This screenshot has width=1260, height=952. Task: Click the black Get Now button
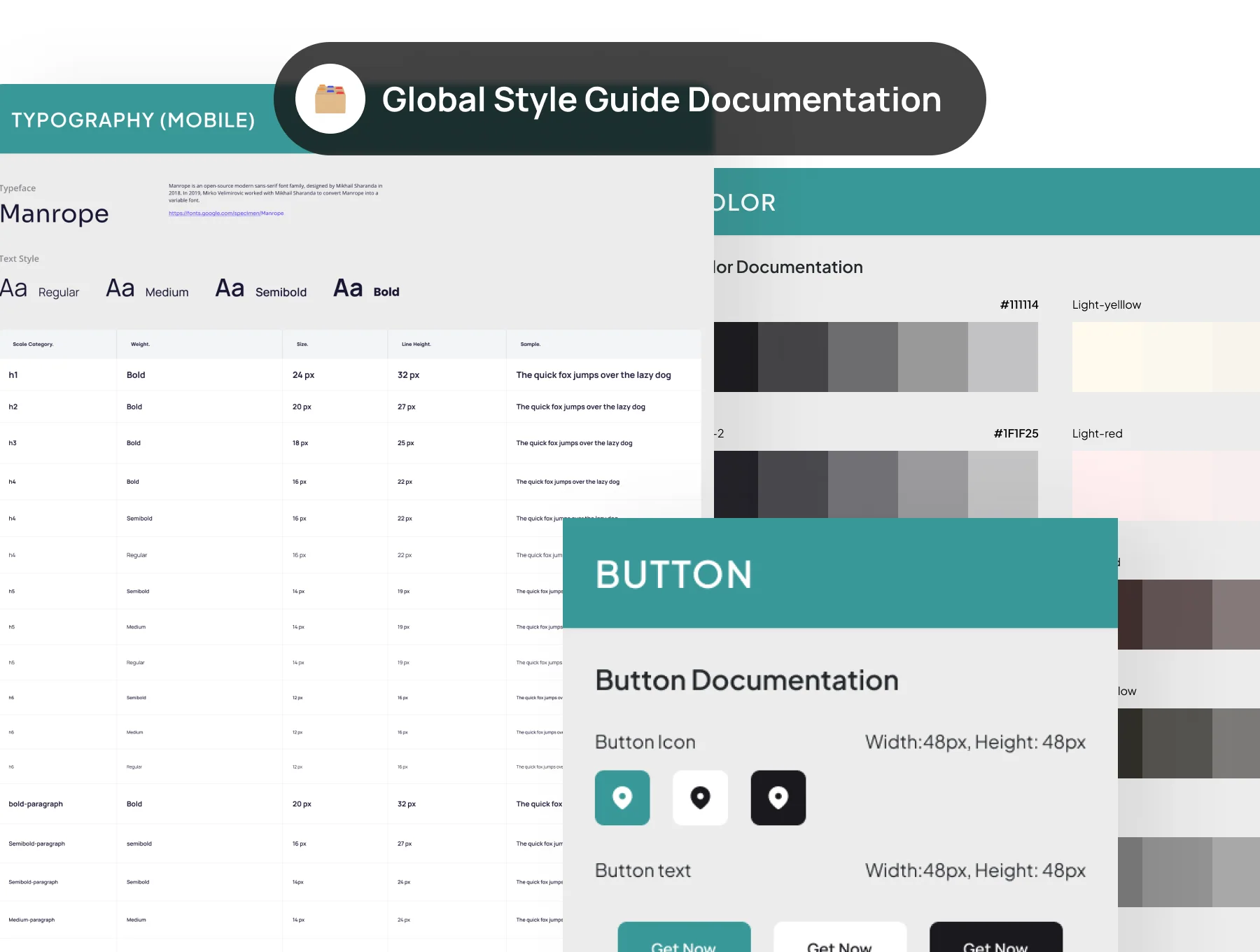tap(996, 938)
